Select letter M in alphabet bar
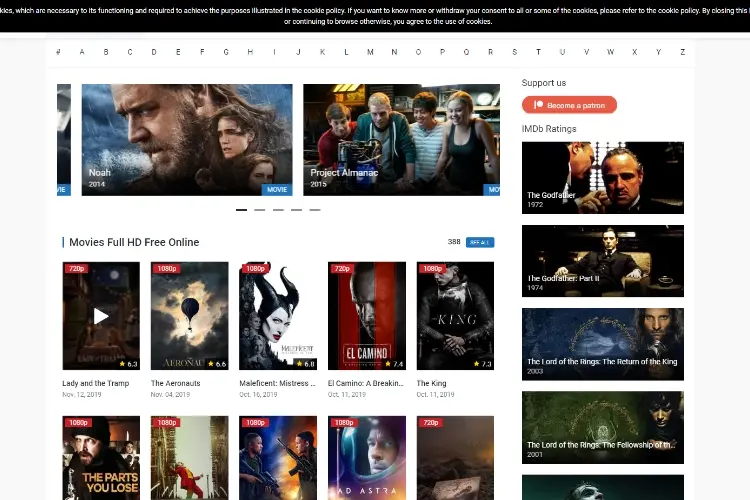The height and width of the screenshot is (500, 750). (x=370, y=52)
